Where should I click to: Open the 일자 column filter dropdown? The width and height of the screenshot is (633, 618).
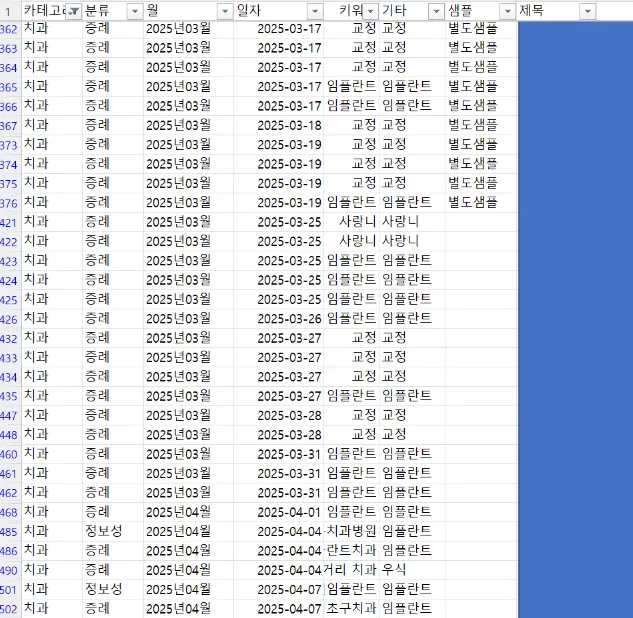[x=315, y=12]
